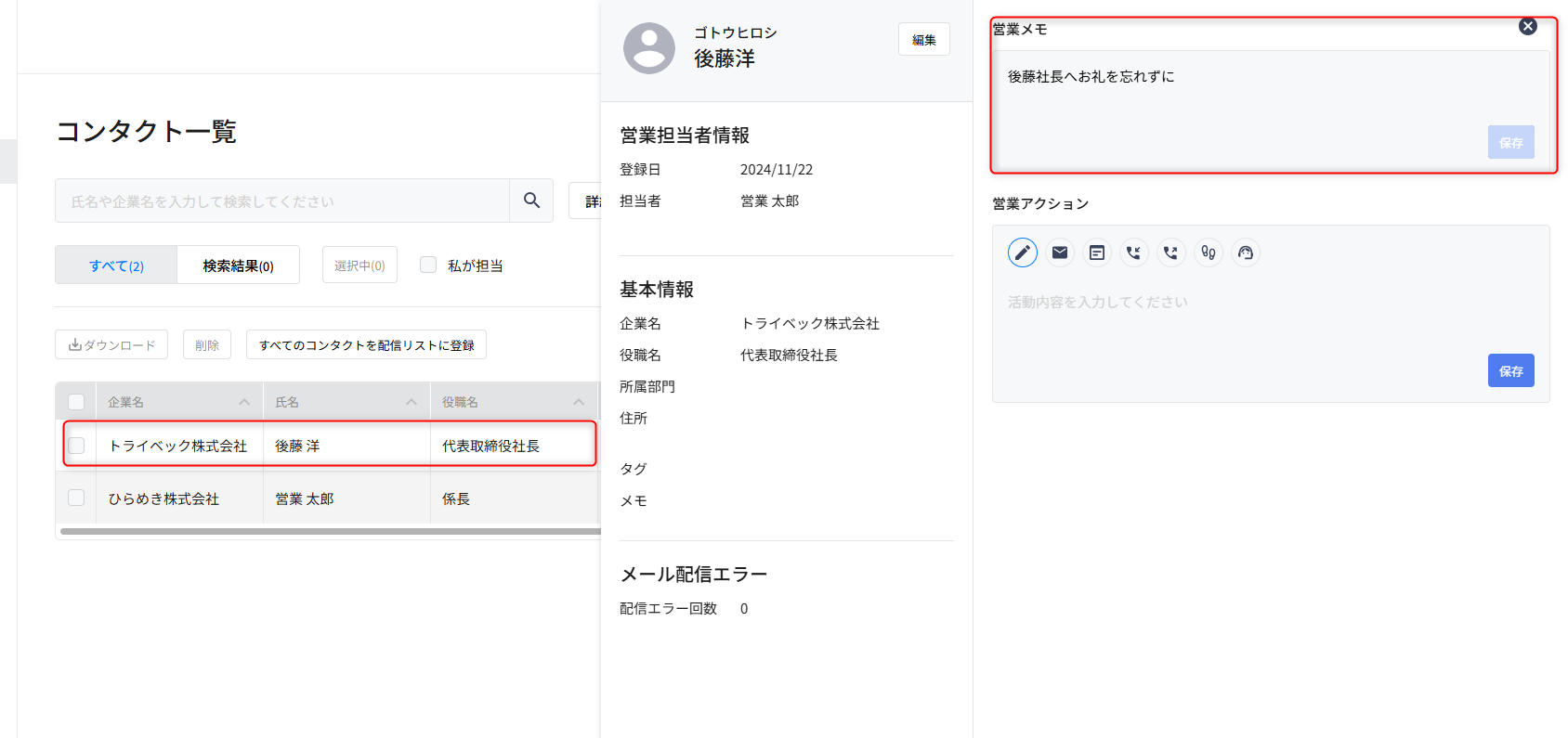Sort by 氏名 column arrow
This screenshot has height=738, width=1568.
point(412,402)
